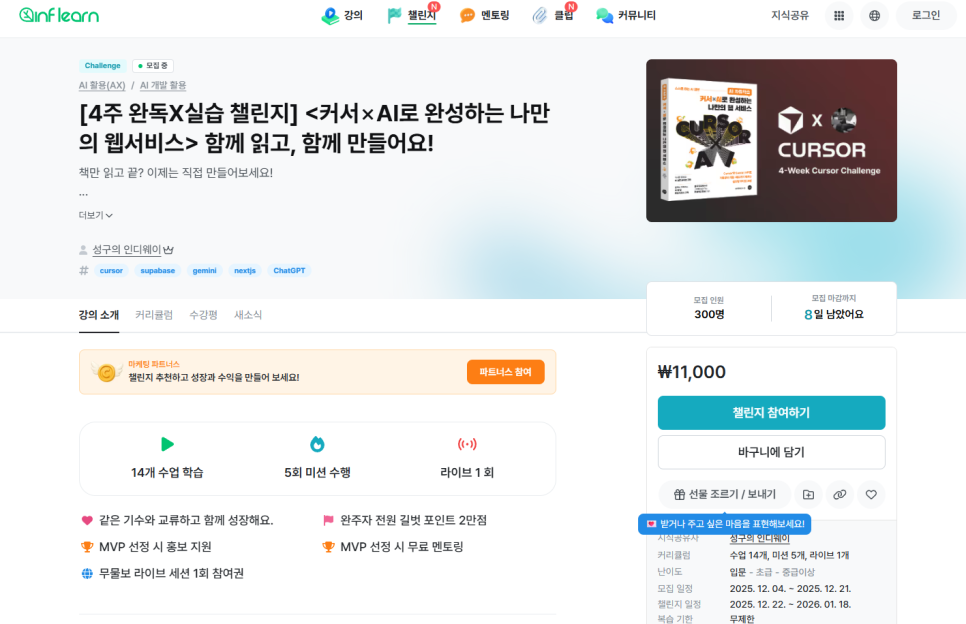Click the pink heart bullet icon

tap(87, 521)
